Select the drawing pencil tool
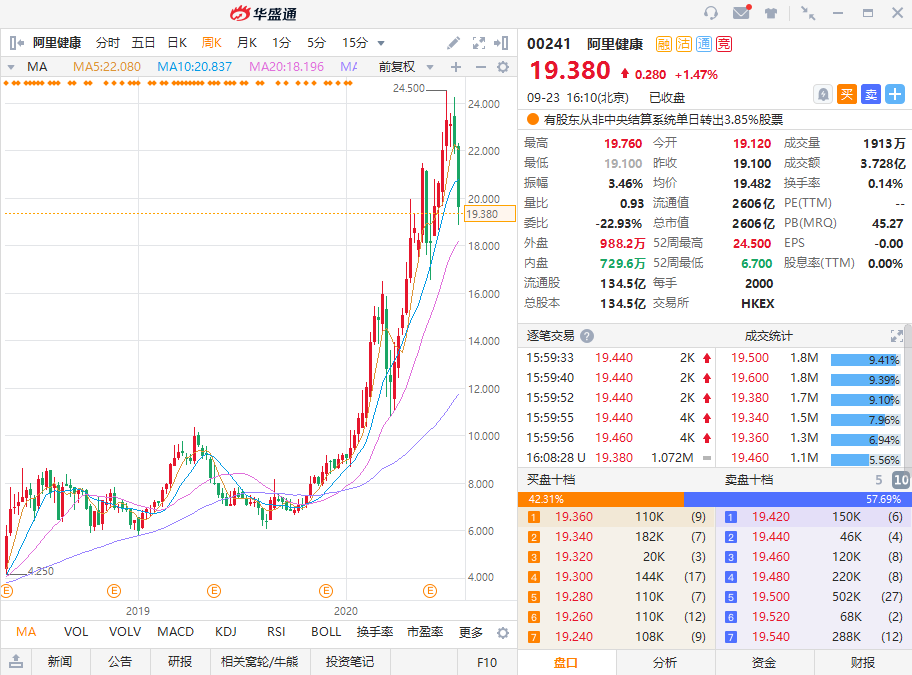The image size is (912, 675). pos(453,42)
